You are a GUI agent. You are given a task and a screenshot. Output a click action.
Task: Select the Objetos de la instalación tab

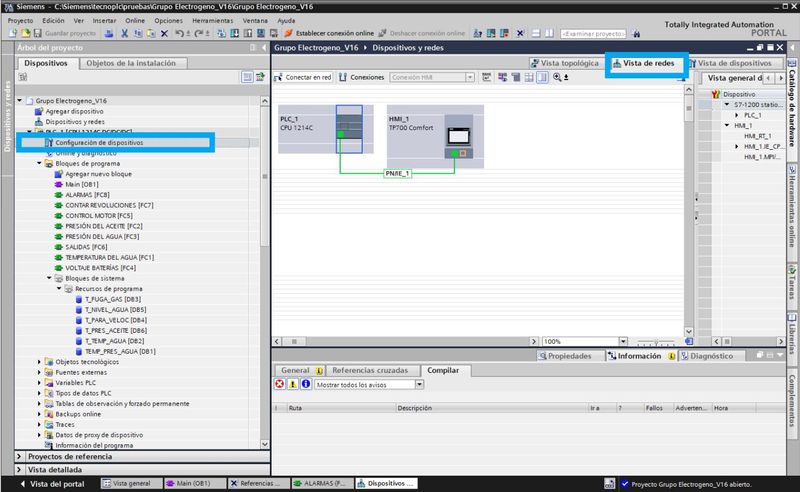(131, 63)
